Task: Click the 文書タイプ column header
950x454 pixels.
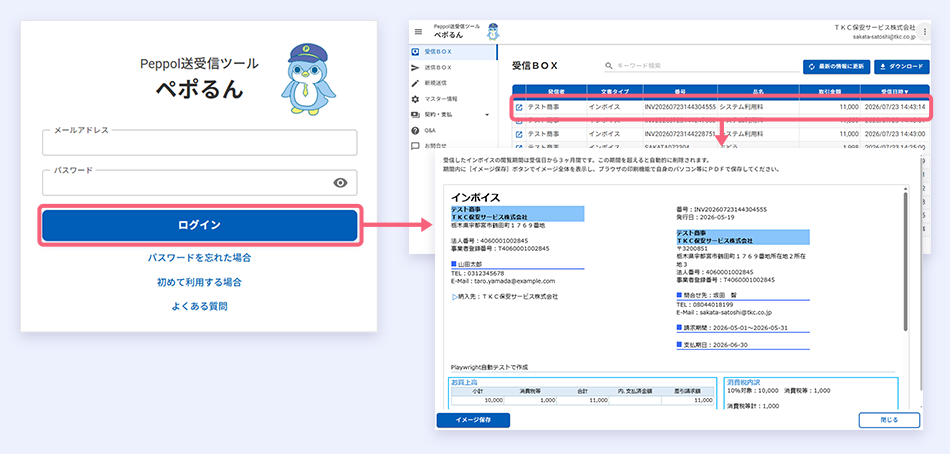Action: (614, 91)
